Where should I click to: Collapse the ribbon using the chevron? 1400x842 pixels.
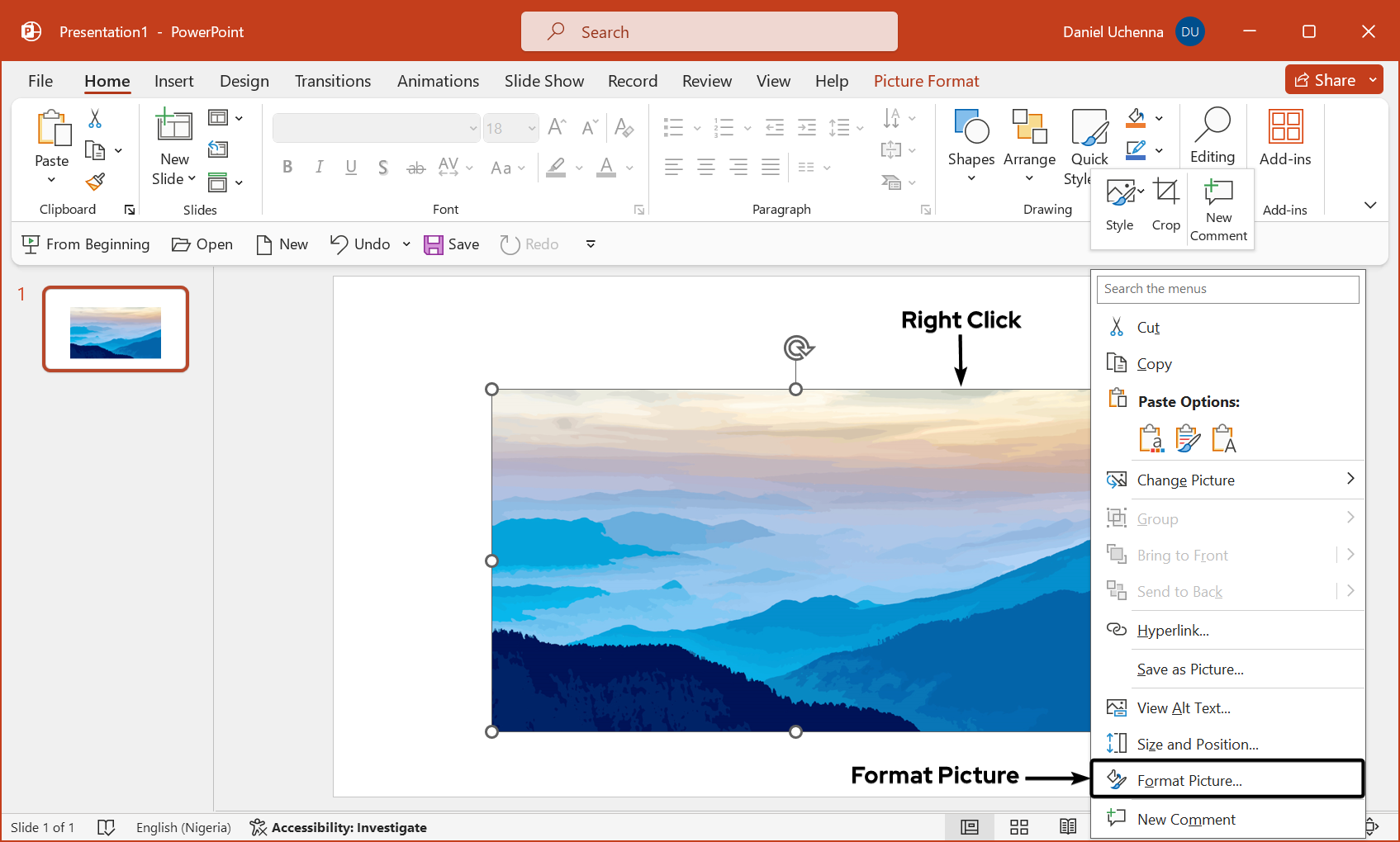pos(1370,205)
